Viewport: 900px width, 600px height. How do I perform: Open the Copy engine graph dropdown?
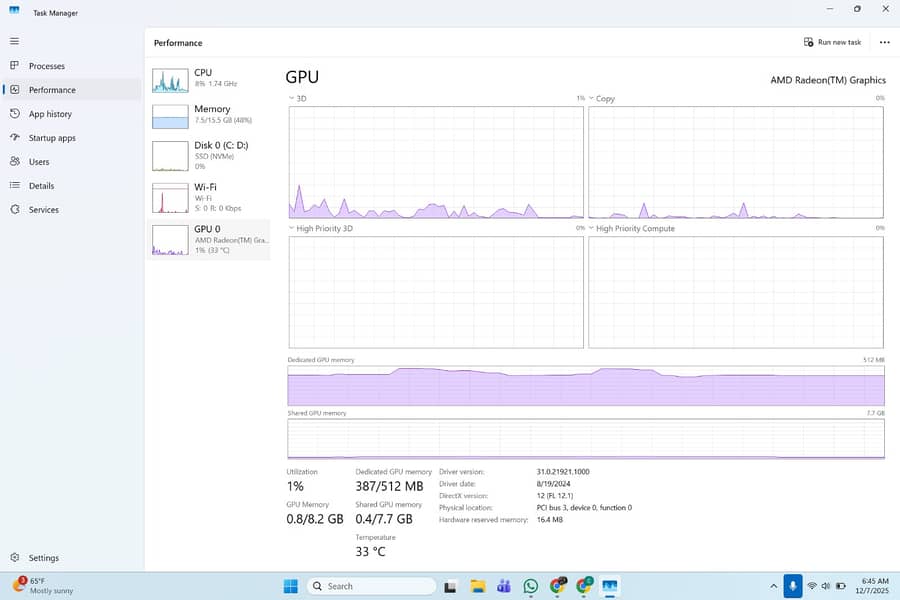[x=591, y=99]
